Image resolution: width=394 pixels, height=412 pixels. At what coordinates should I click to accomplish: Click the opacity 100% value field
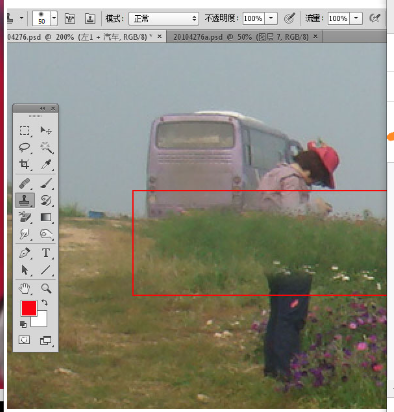pos(254,18)
